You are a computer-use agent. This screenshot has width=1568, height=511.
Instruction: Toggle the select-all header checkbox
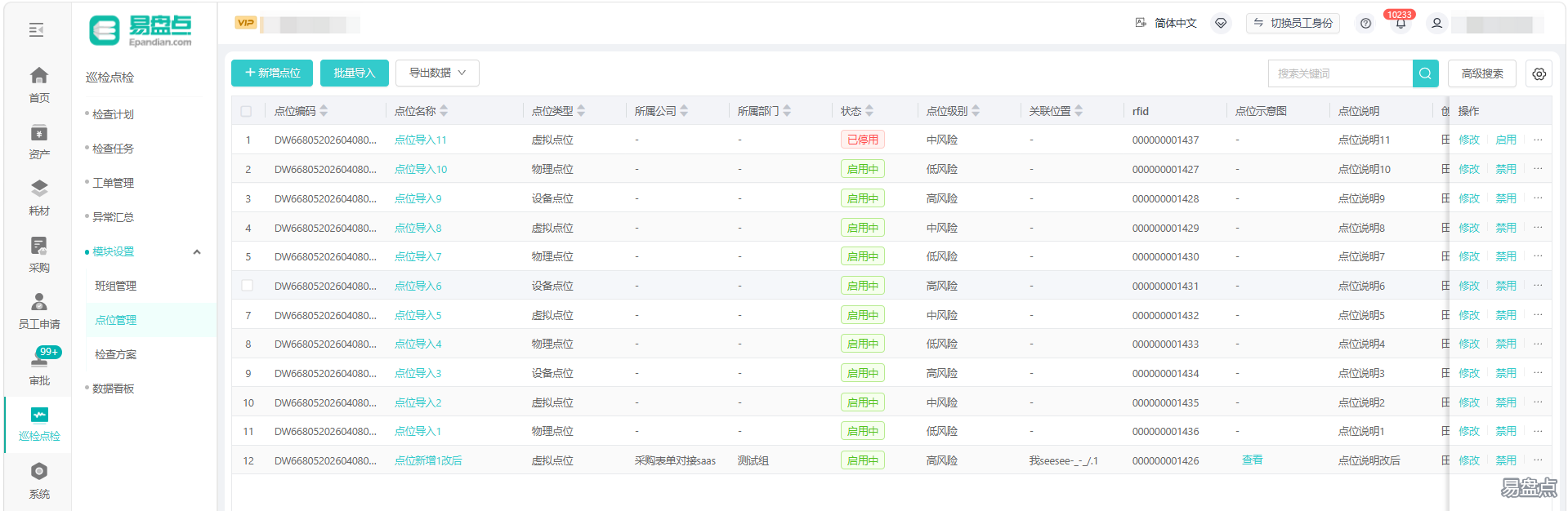tap(246, 111)
